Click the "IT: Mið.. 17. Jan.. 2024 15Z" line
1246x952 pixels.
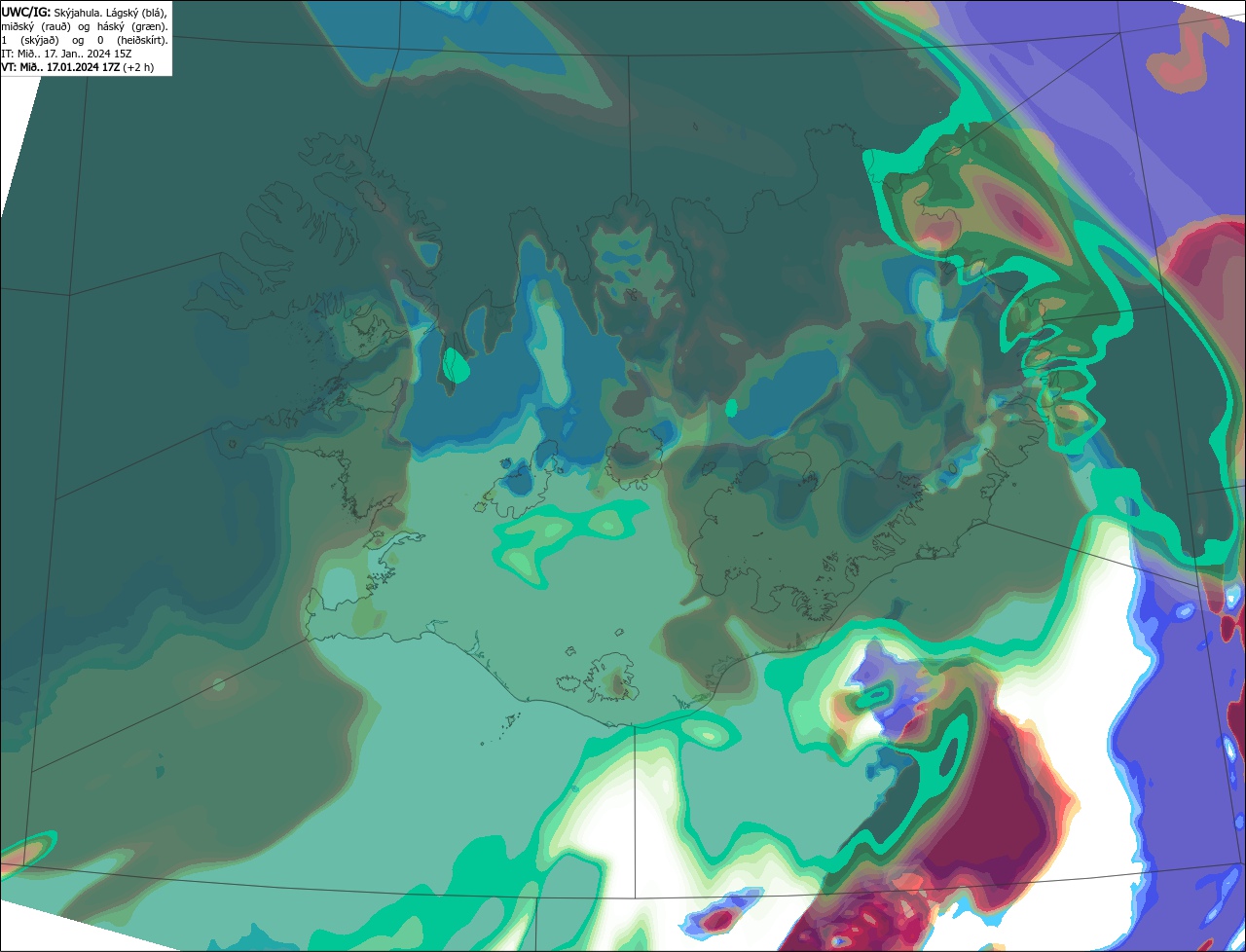click(x=66, y=54)
